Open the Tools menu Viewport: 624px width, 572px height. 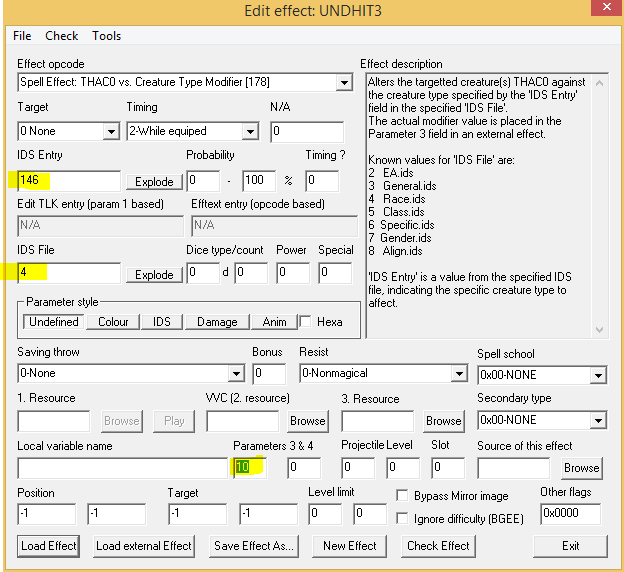106,36
